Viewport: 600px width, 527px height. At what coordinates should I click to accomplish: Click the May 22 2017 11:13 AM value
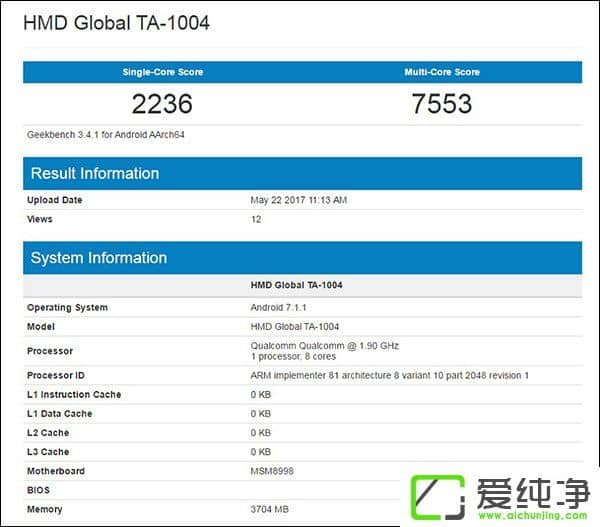[298, 200]
